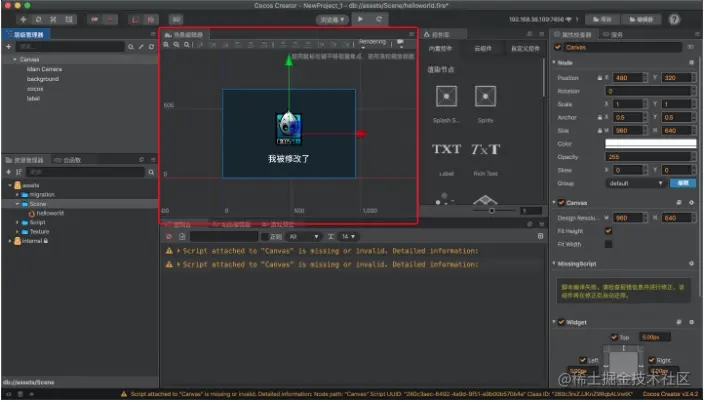
Task: Click the sort icon in assets panel
Action: (19, 172)
